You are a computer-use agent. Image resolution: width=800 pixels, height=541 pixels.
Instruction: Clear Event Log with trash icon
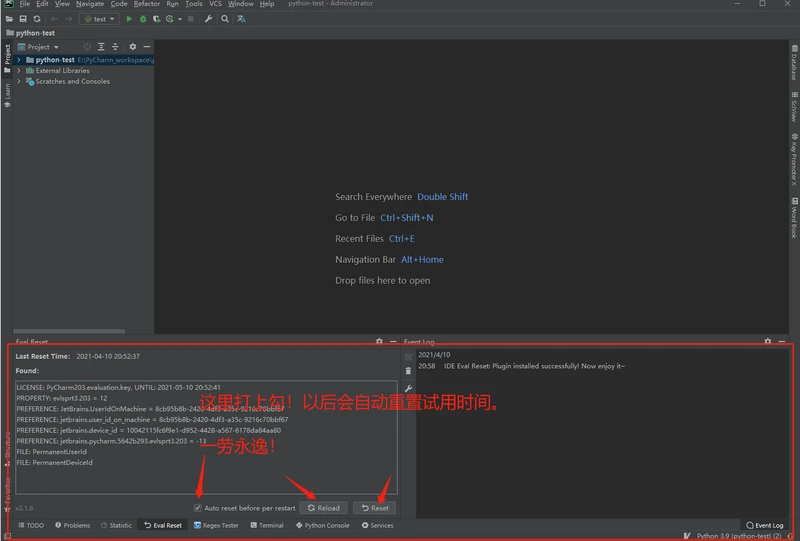click(408, 371)
